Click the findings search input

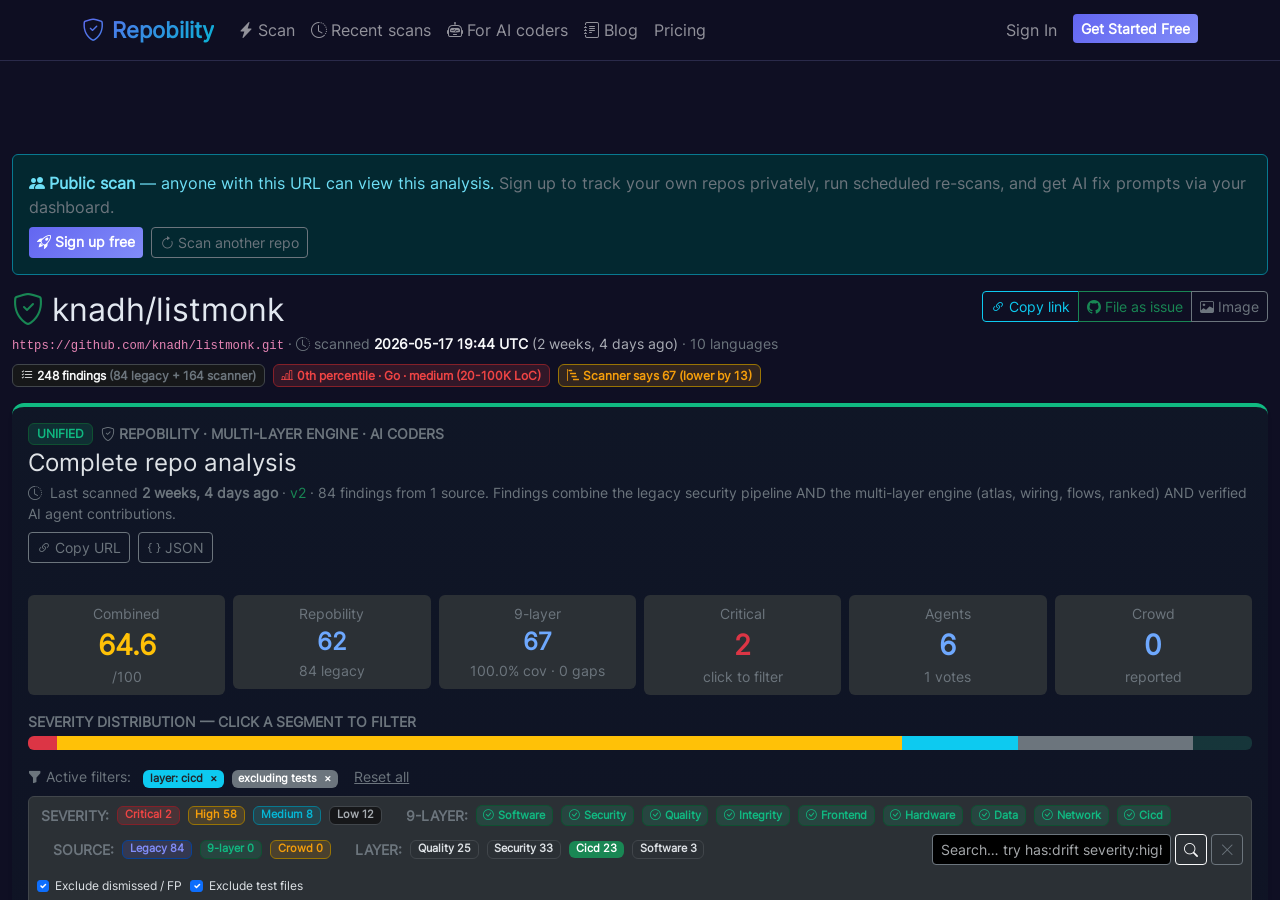(1051, 849)
